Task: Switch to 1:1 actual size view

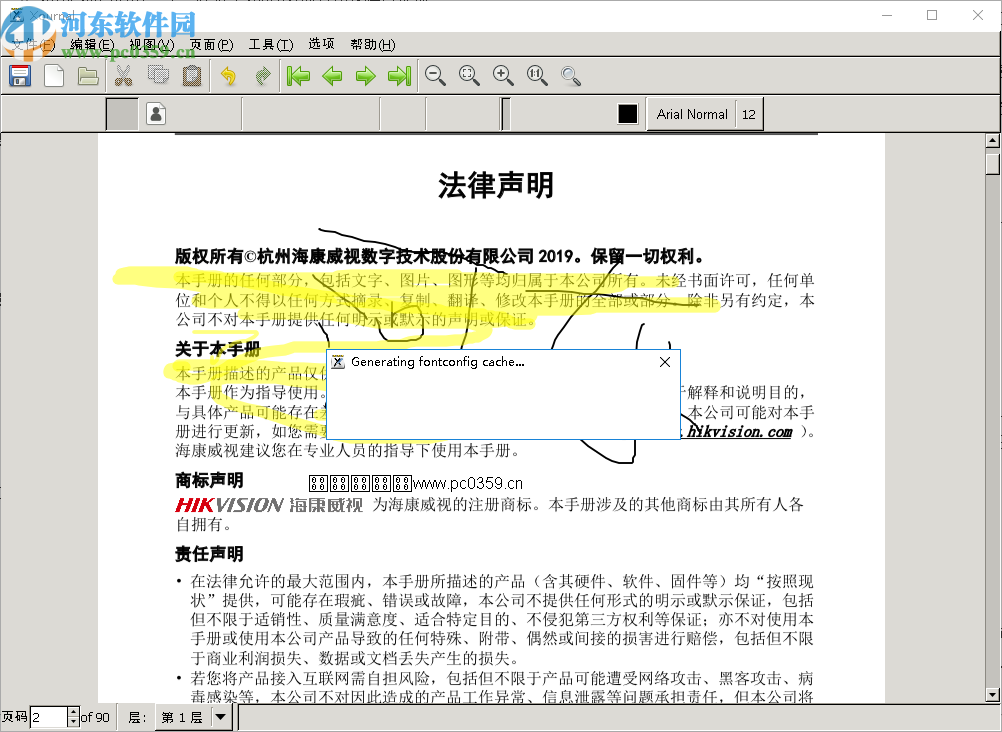Action: click(x=536, y=75)
